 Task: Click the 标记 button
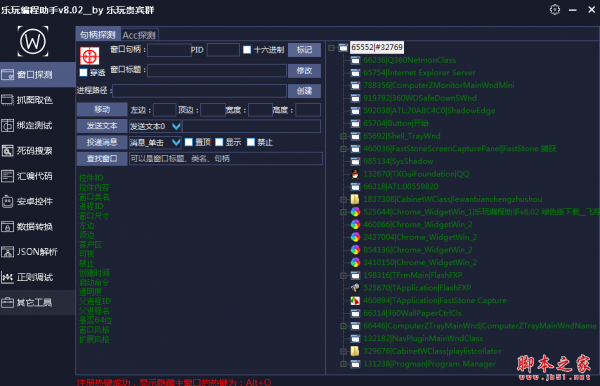304,50
